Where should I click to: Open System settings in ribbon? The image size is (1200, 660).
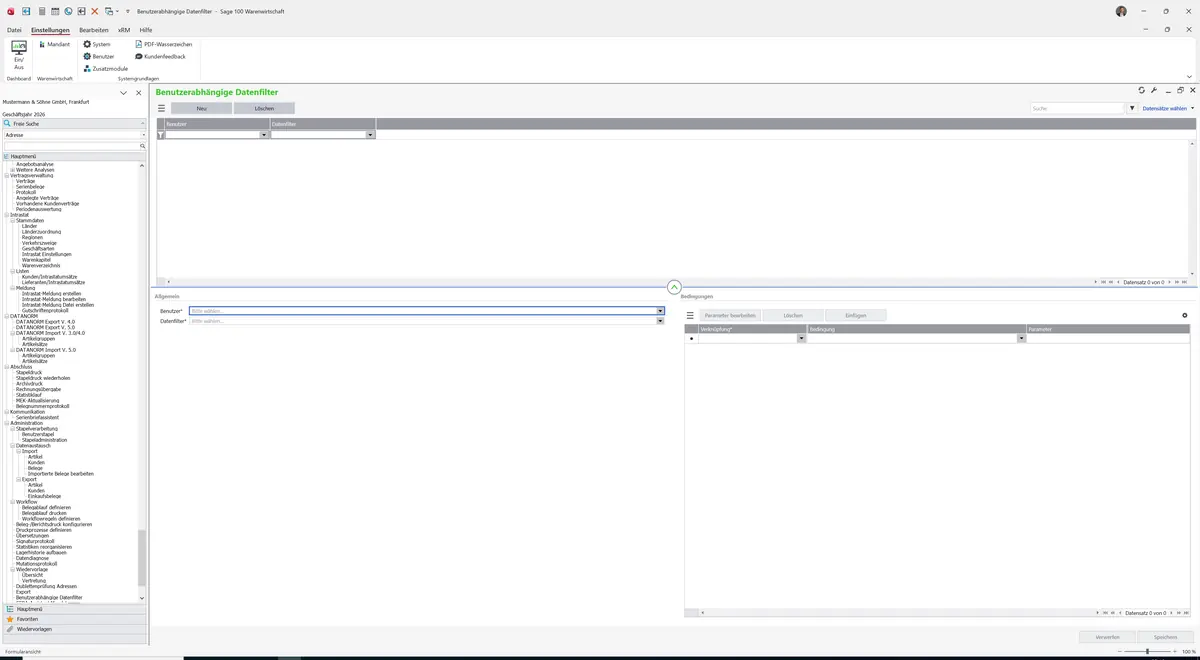(97, 44)
